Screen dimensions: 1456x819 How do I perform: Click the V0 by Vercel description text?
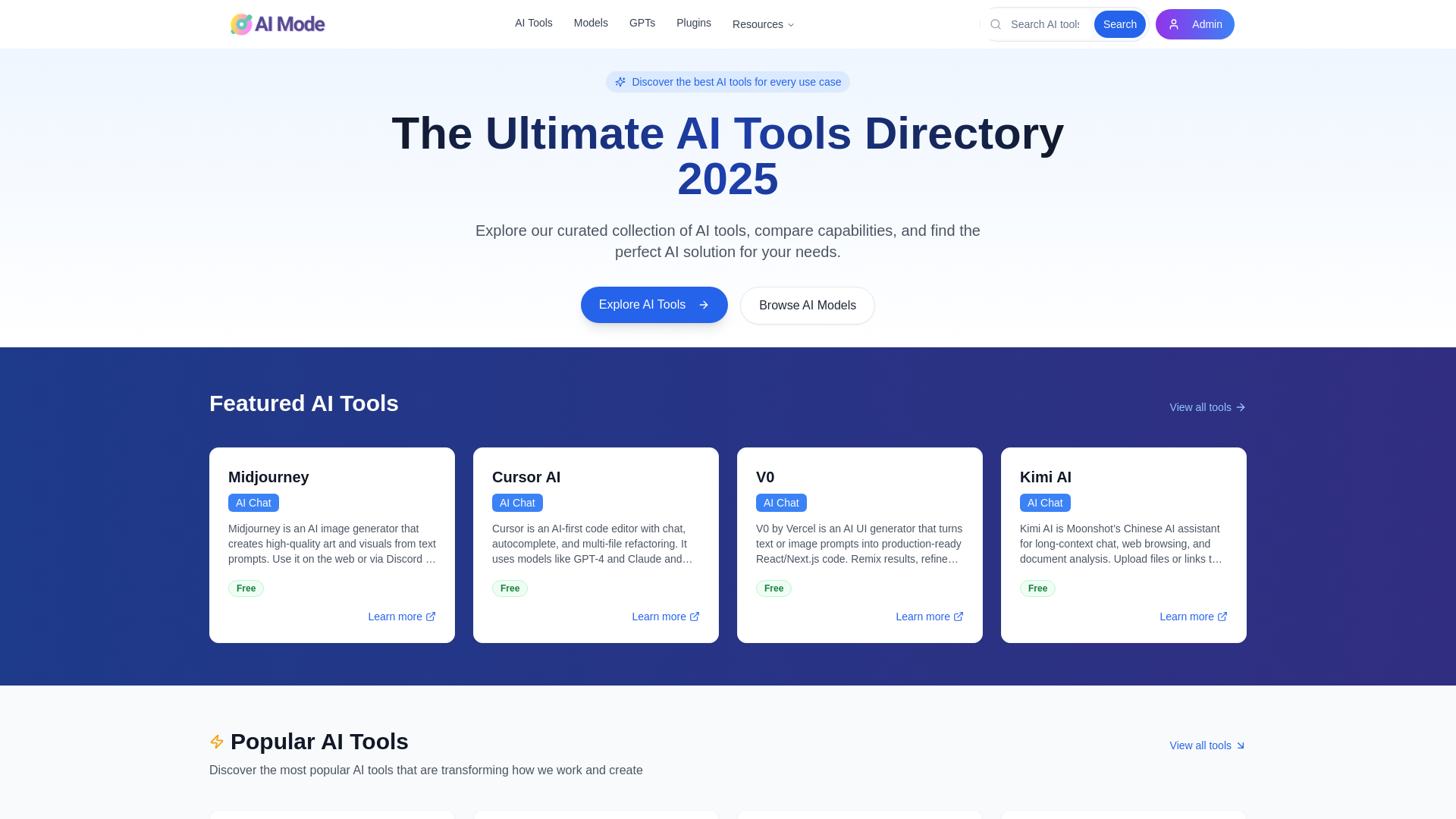[x=860, y=544]
